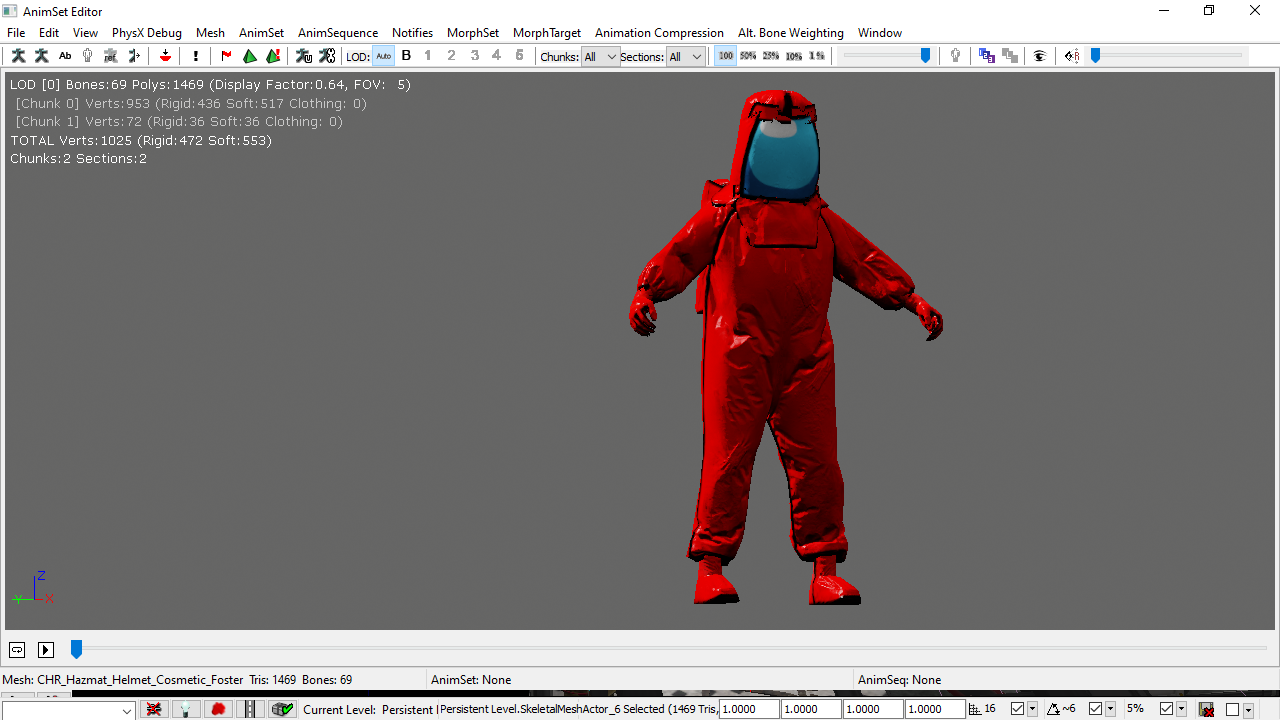The image size is (1280, 720).
Task: Open the Chunks dropdown
Action: pos(601,57)
